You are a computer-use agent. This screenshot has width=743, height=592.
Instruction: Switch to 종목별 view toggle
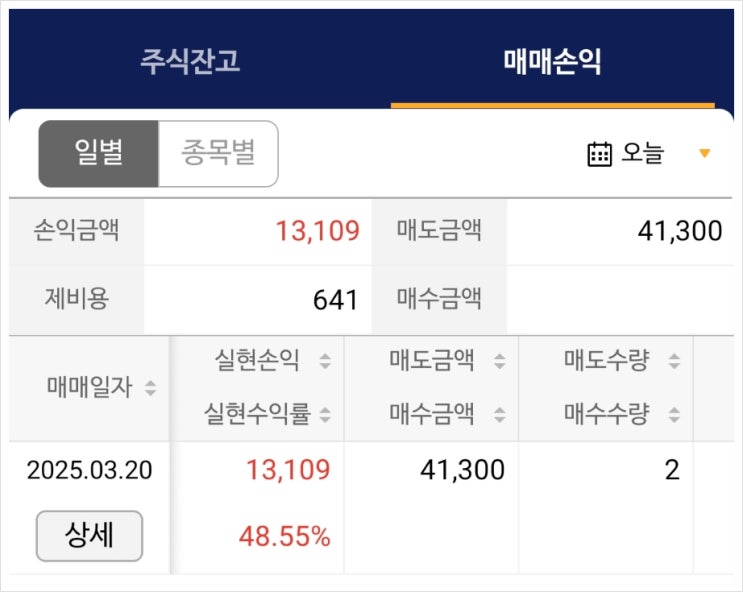(x=218, y=154)
